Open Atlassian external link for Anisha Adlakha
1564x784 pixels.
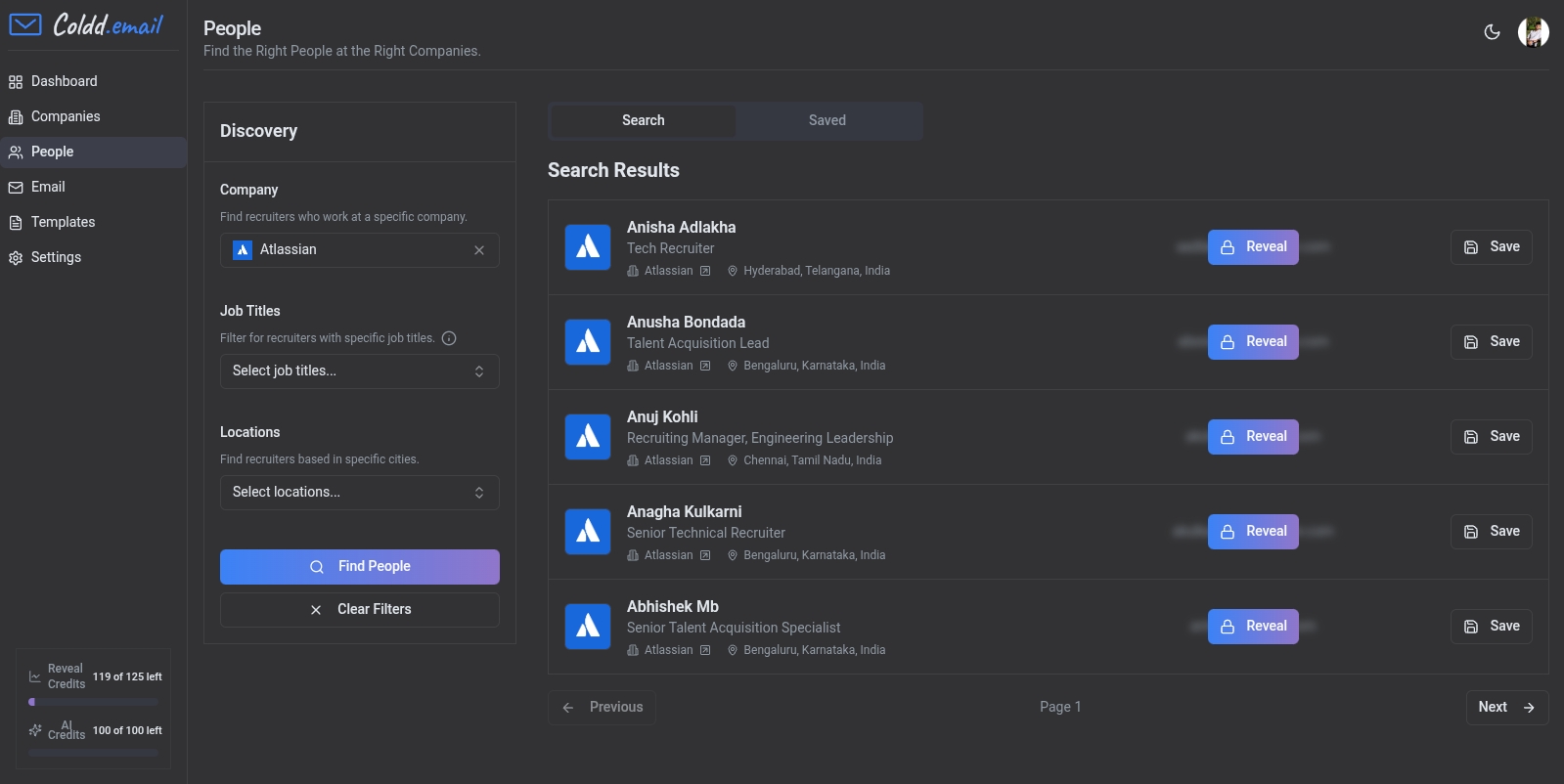[705, 271]
